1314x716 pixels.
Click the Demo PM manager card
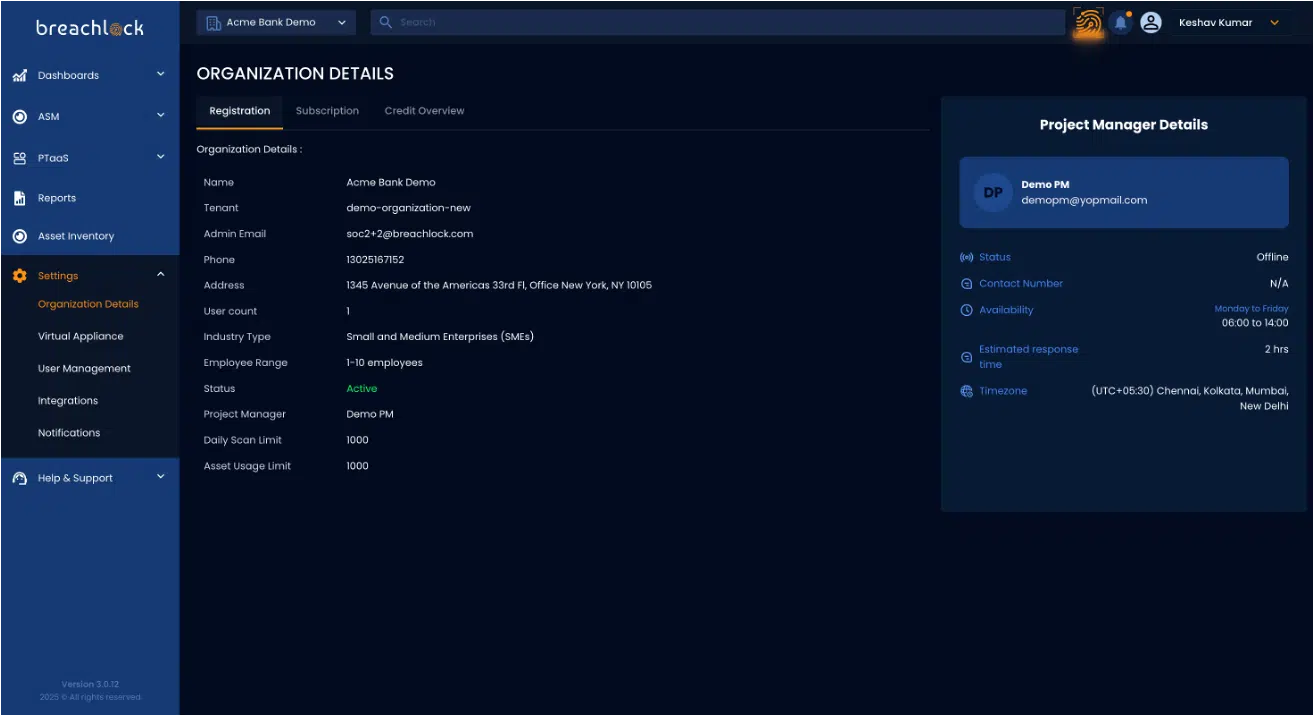(x=1124, y=192)
